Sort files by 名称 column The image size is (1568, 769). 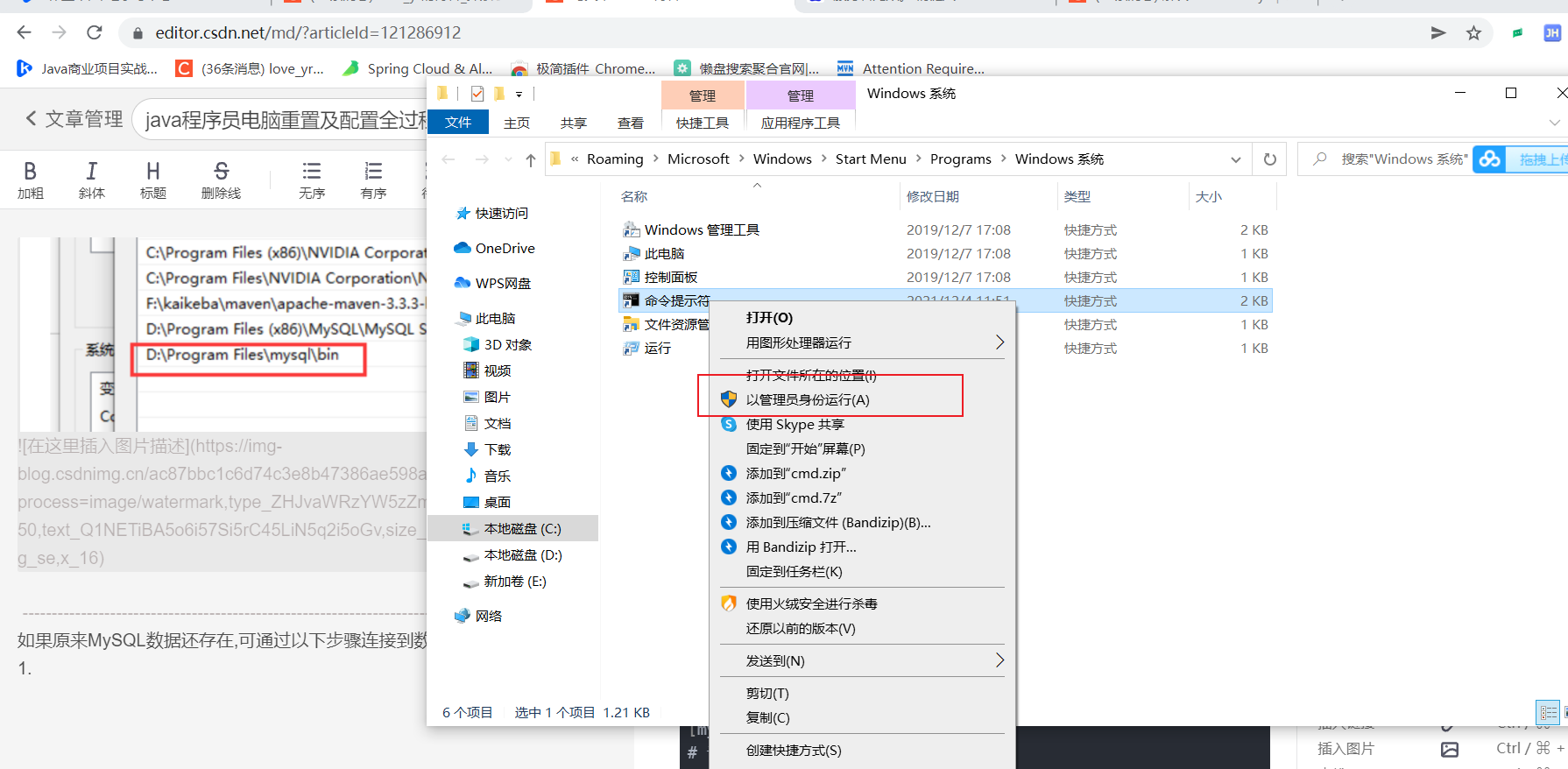tap(634, 196)
